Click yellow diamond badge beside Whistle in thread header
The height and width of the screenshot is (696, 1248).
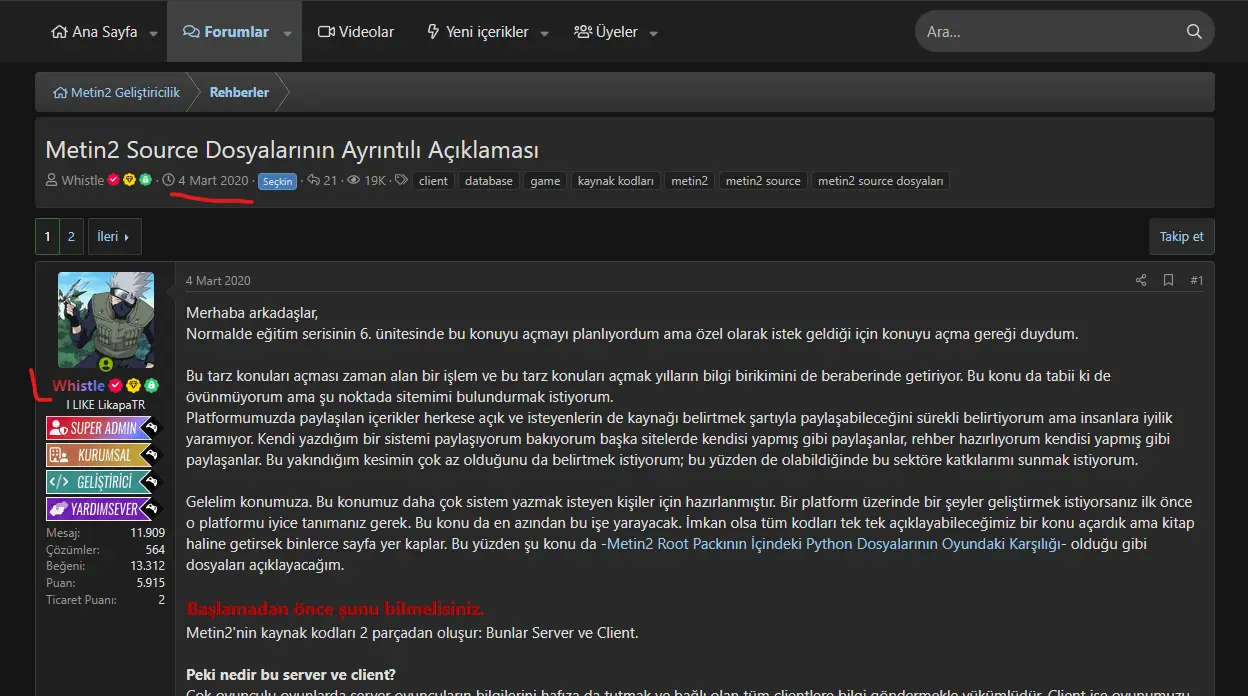point(130,181)
